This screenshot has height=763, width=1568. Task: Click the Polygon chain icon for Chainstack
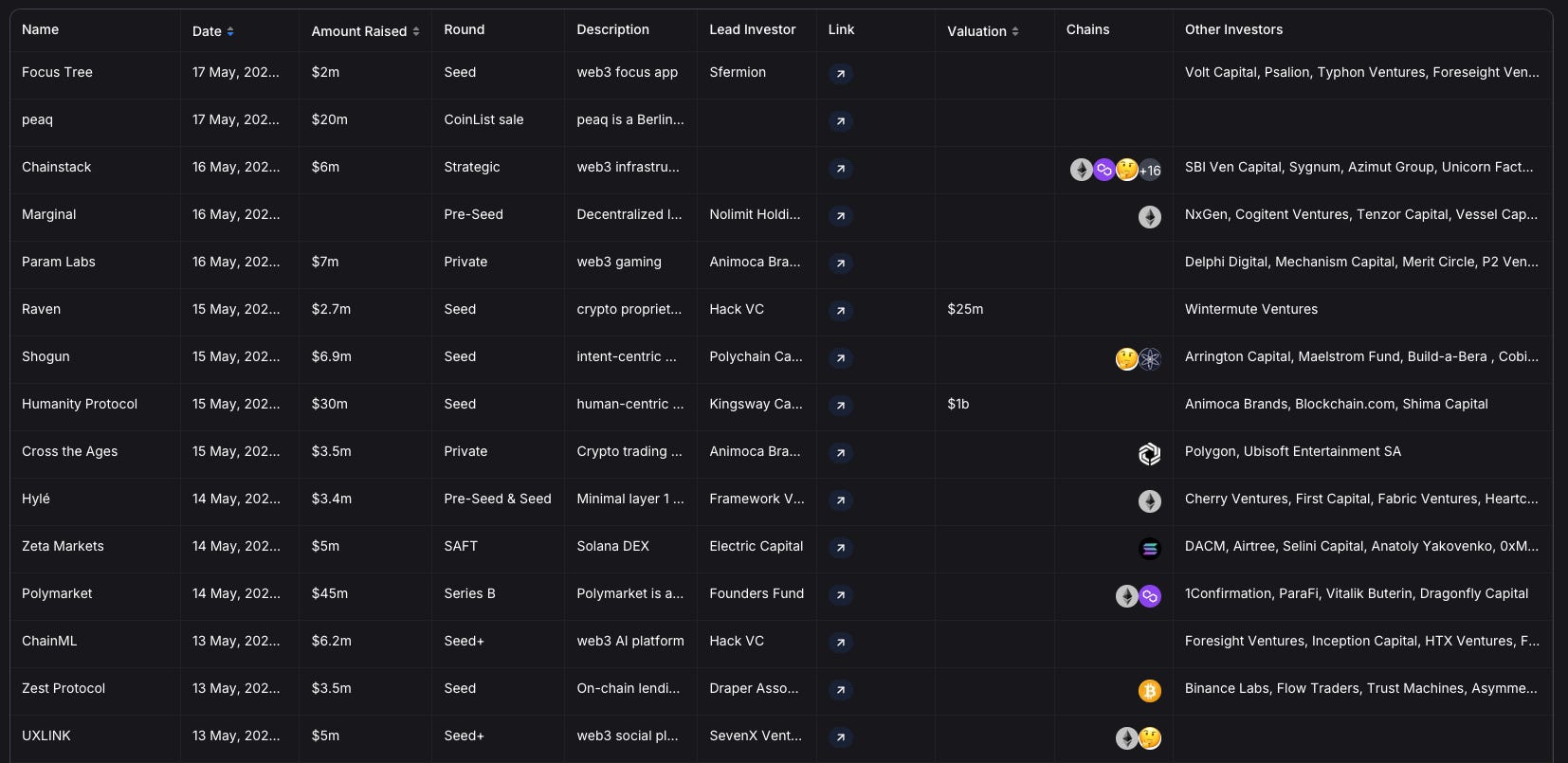click(1104, 170)
